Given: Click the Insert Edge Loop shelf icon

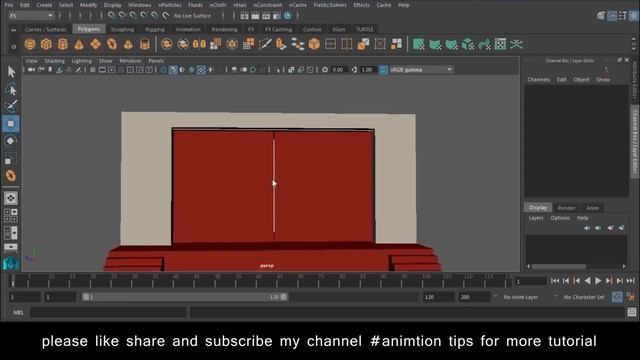Looking at the screenshot, I should coord(347,44).
